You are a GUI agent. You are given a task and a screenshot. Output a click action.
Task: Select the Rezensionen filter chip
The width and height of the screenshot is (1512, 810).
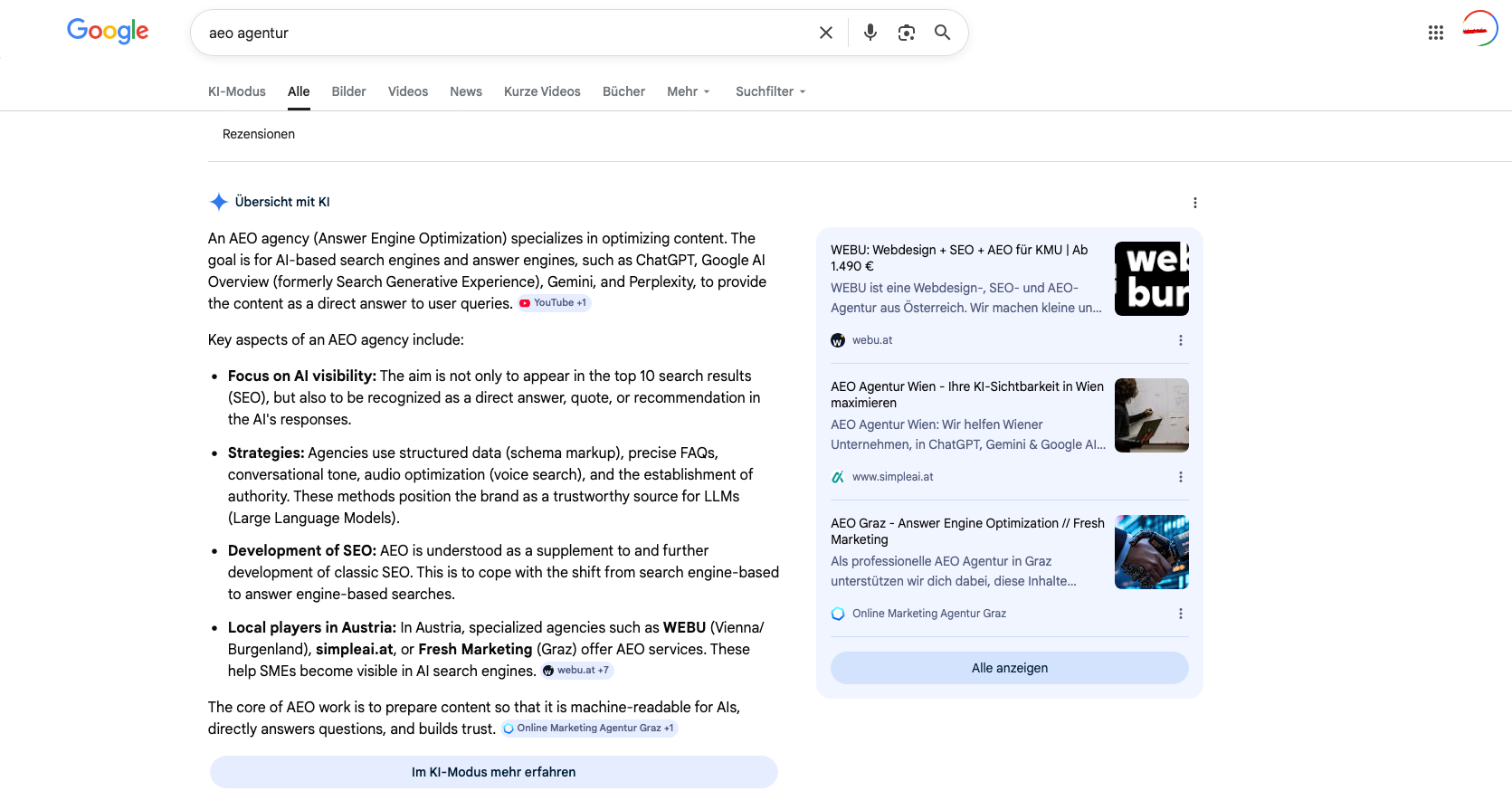(259, 134)
